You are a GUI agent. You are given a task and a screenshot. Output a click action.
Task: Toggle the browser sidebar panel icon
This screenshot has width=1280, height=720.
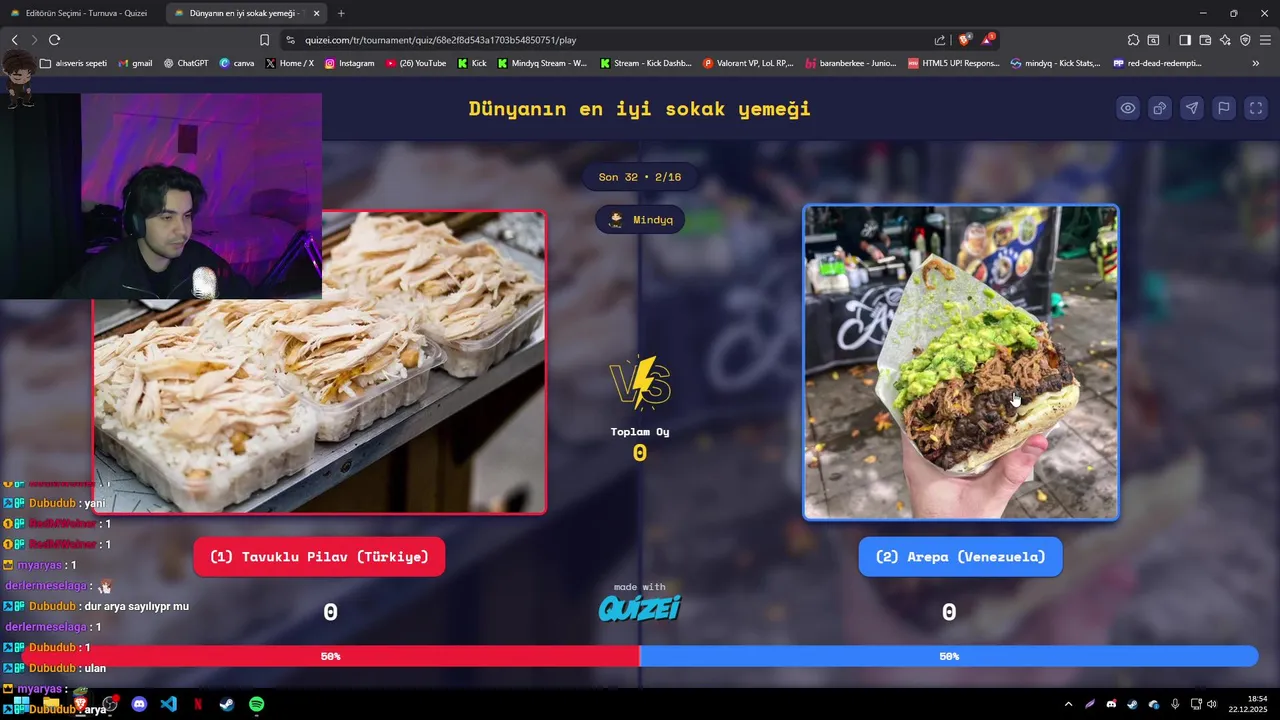[1185, 40]
